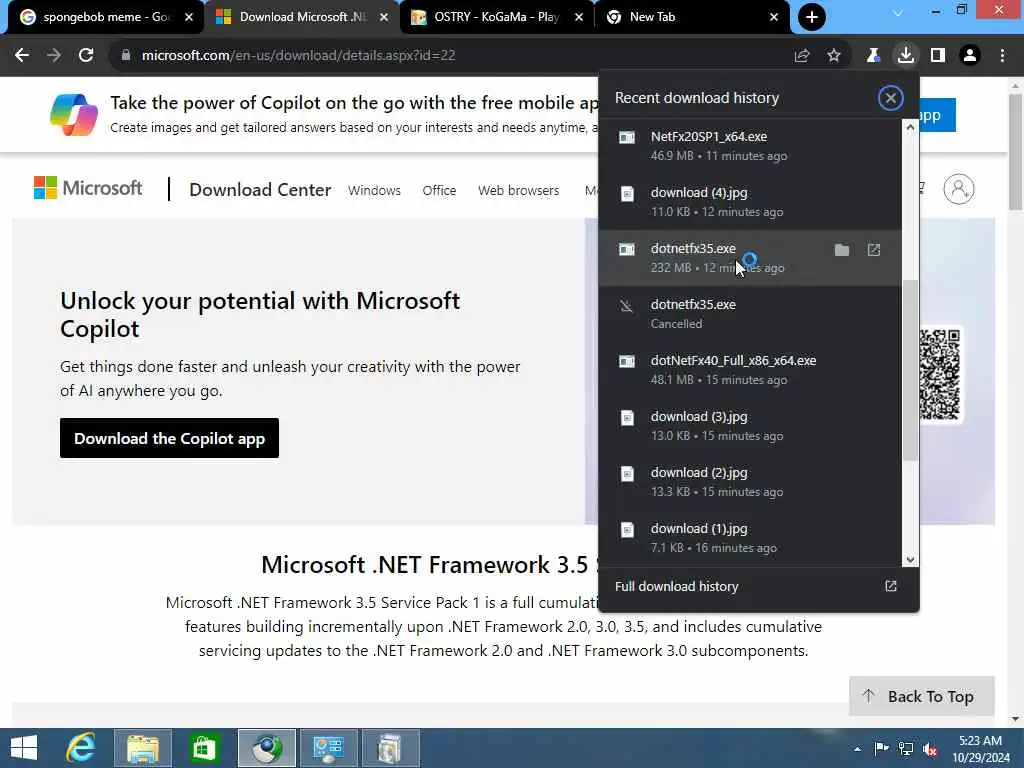Close the spongebob meme tab
The image size is (1024, 768).
pyautogui.click(x=189, y=17)
